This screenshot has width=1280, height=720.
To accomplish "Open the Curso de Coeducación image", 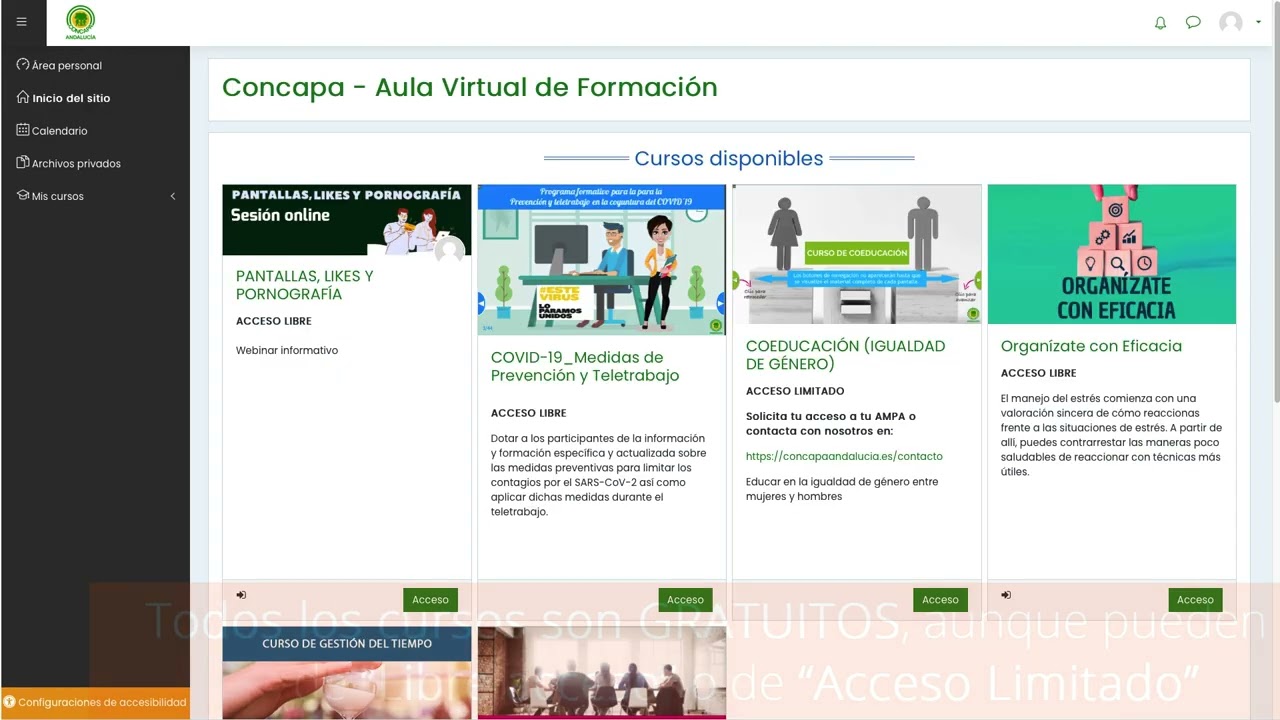I will pos(856,254).
